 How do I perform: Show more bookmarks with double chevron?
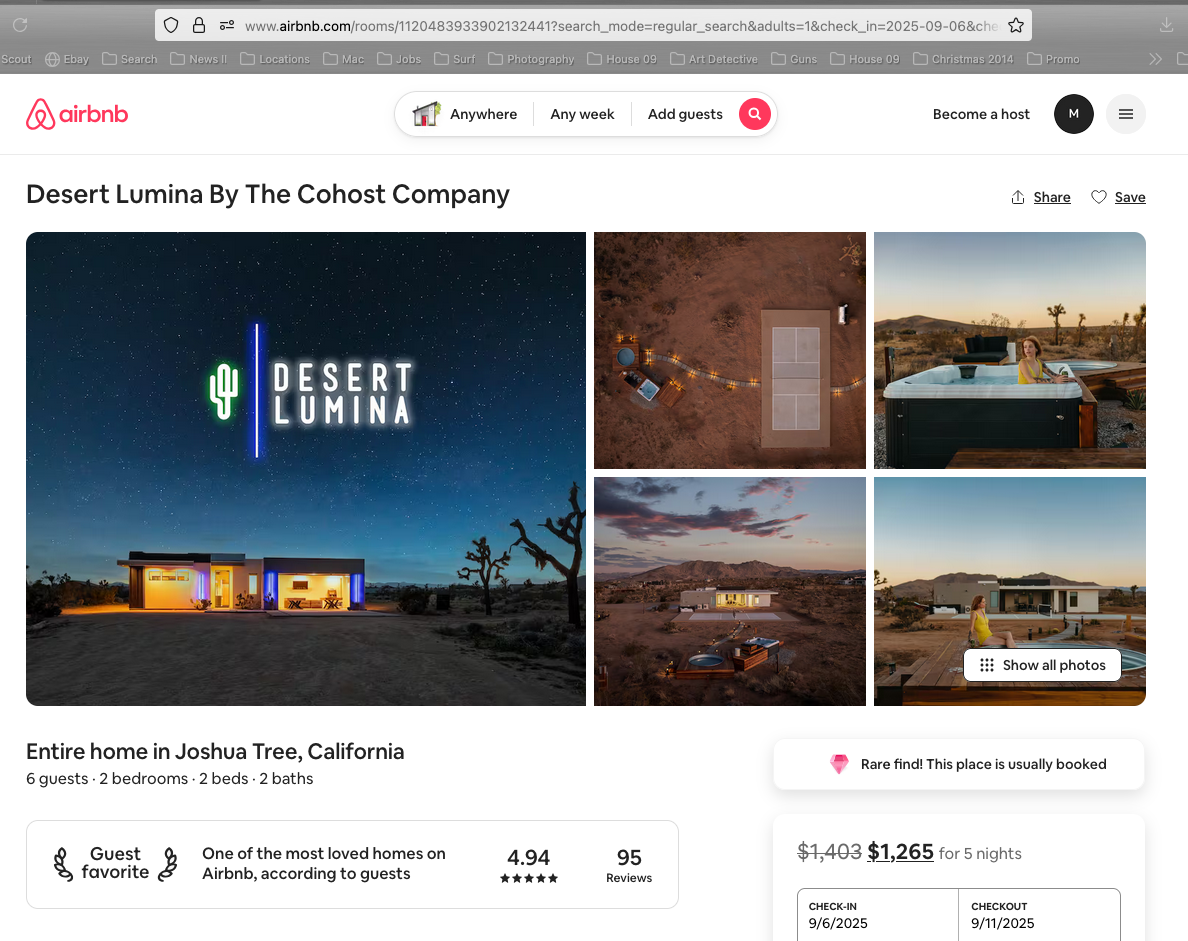click(x=1155, y=59)
